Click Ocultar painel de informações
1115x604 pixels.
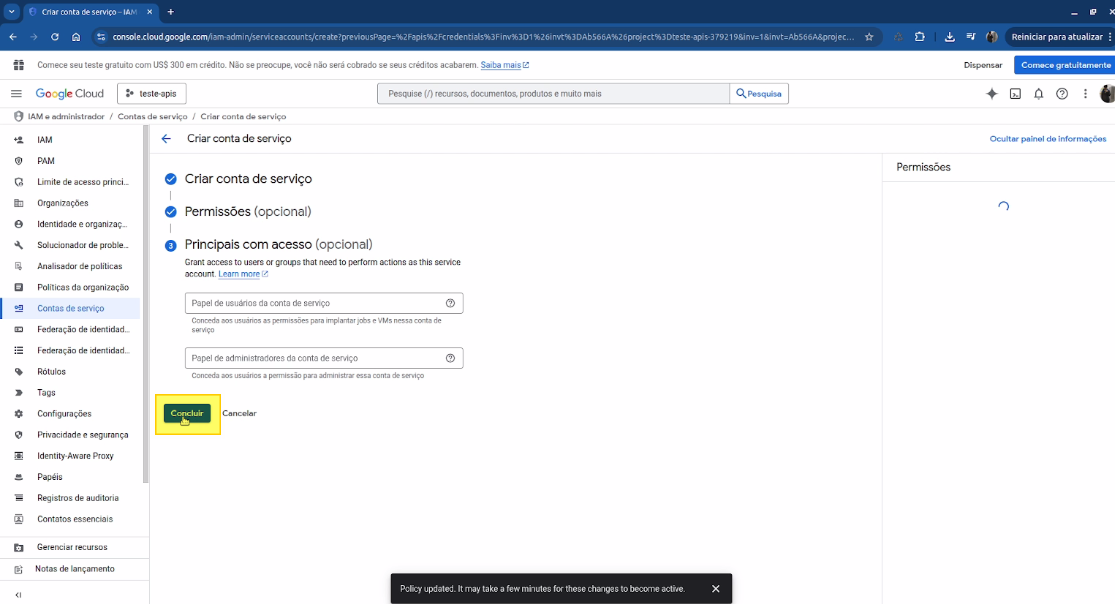click(1047, 139)
